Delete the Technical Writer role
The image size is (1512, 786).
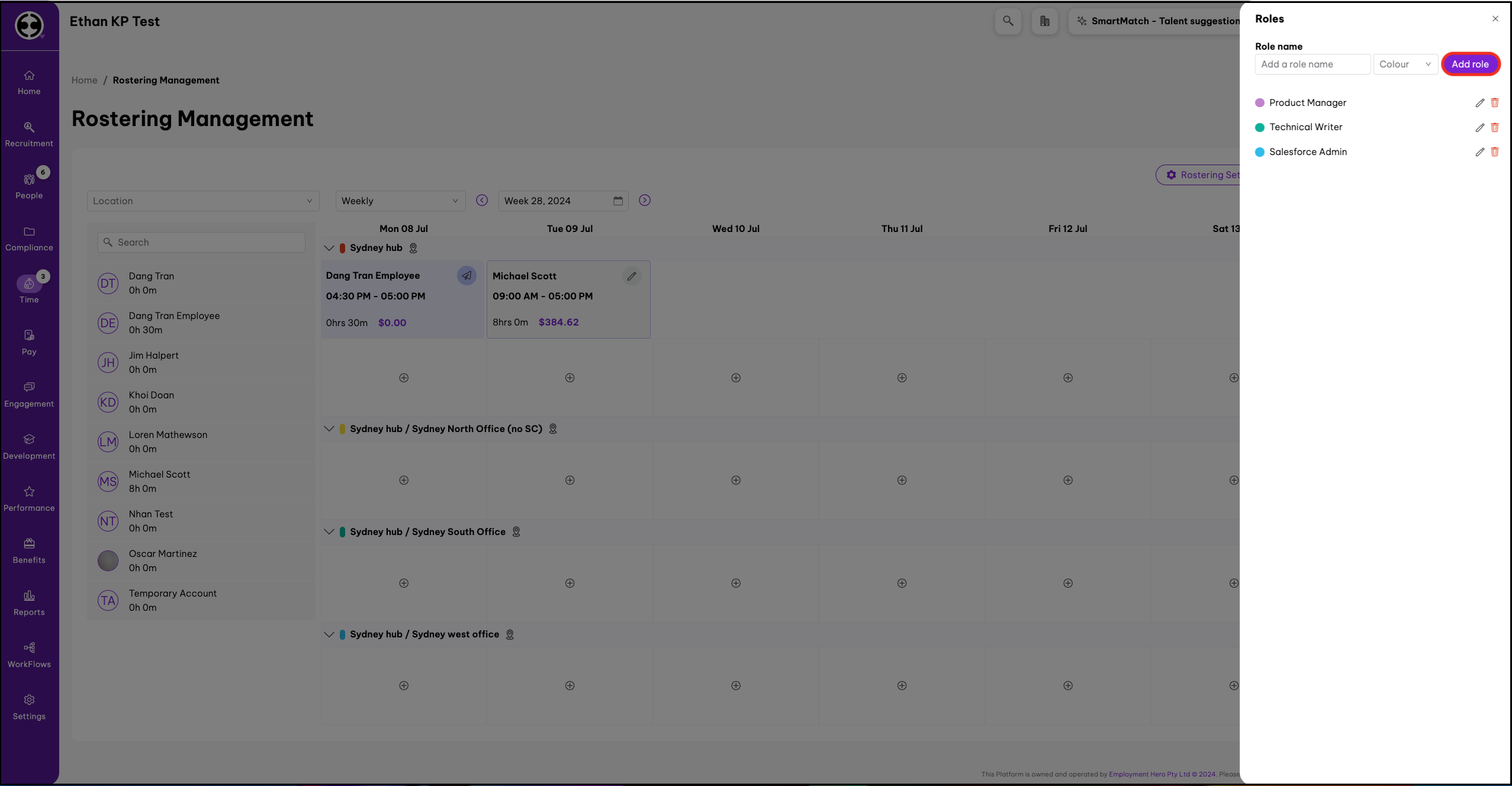[x=1494, y=127]
